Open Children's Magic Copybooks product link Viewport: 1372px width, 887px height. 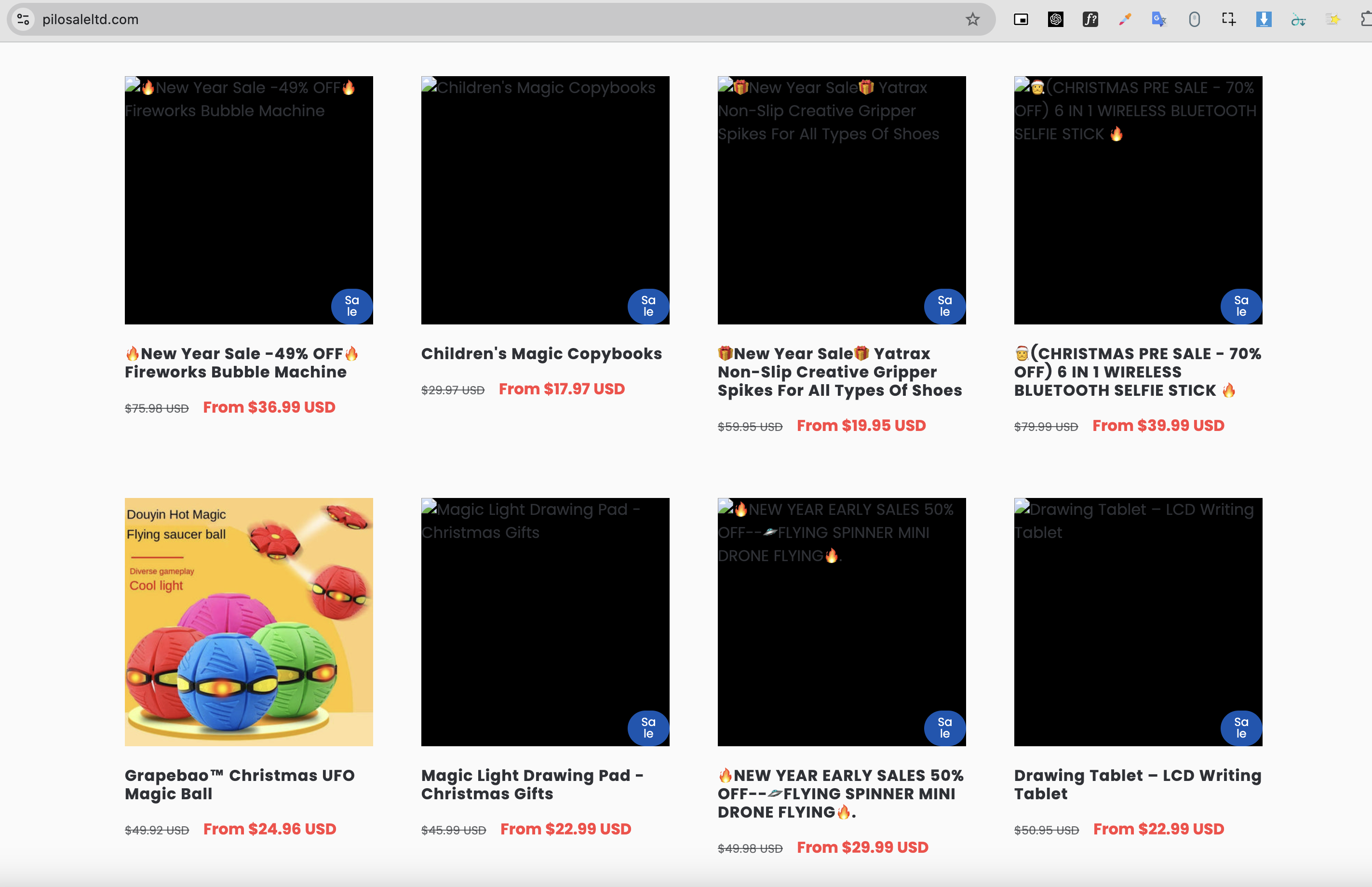pyautogui.click(x=541, y=354)
